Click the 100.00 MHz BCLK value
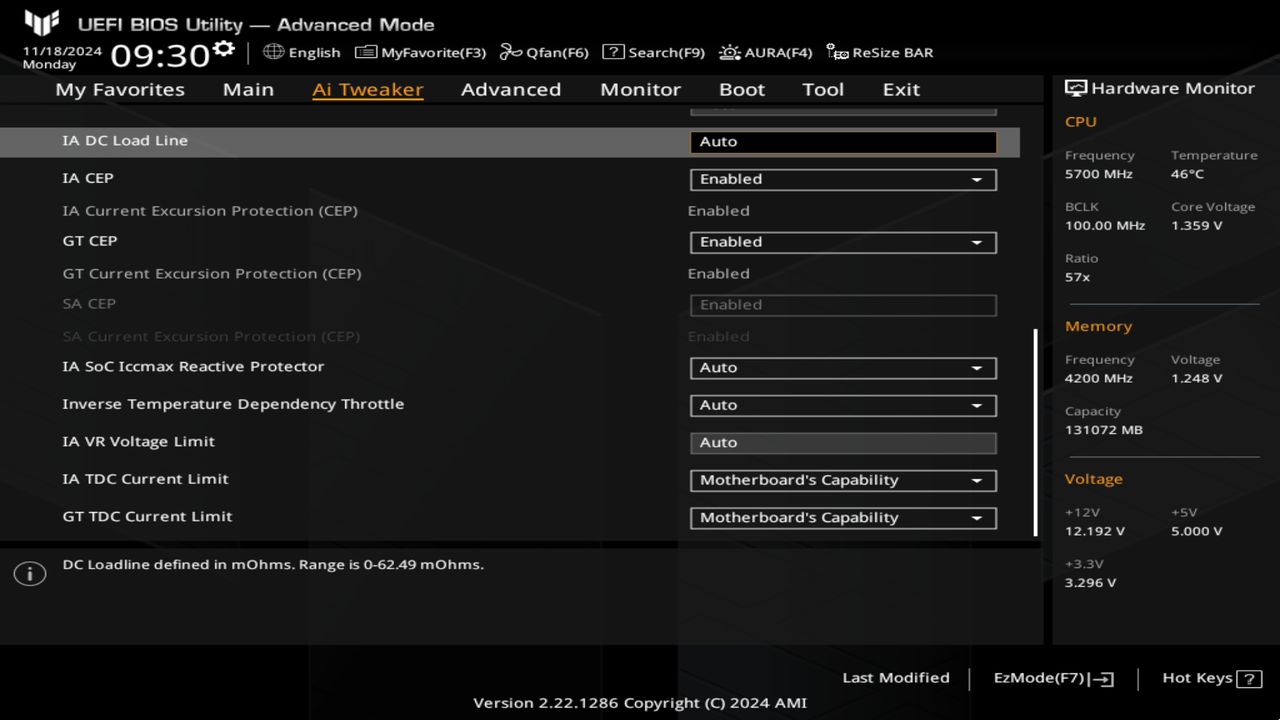The height and width of the screenshot is (720, 1280). click(x=1105, y=226)
